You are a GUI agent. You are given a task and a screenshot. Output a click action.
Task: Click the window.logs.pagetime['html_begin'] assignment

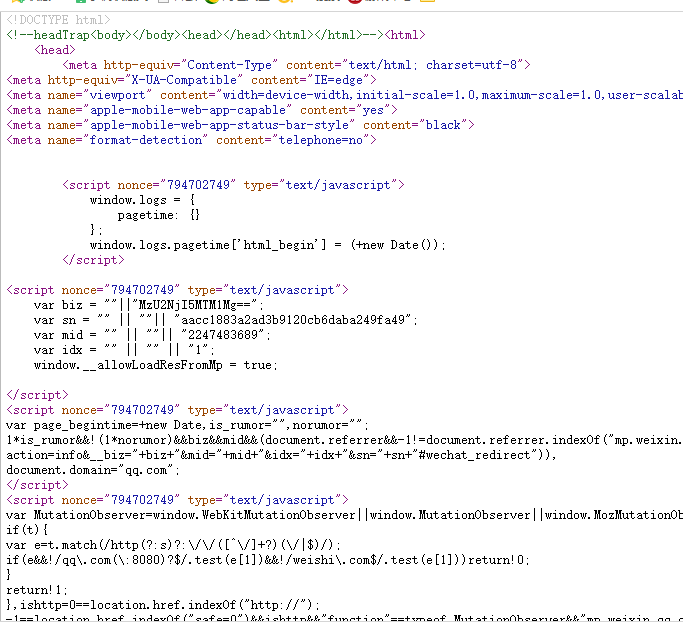[267, 245]
